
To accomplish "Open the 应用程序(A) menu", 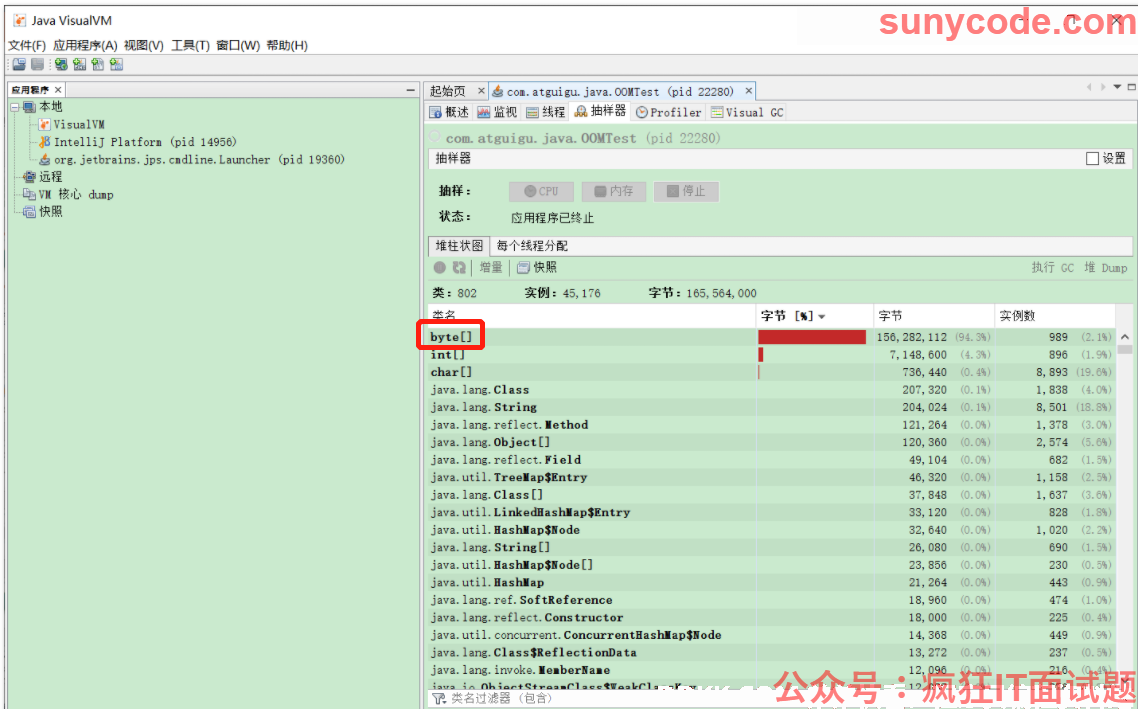I will click(x=85, y=45).
